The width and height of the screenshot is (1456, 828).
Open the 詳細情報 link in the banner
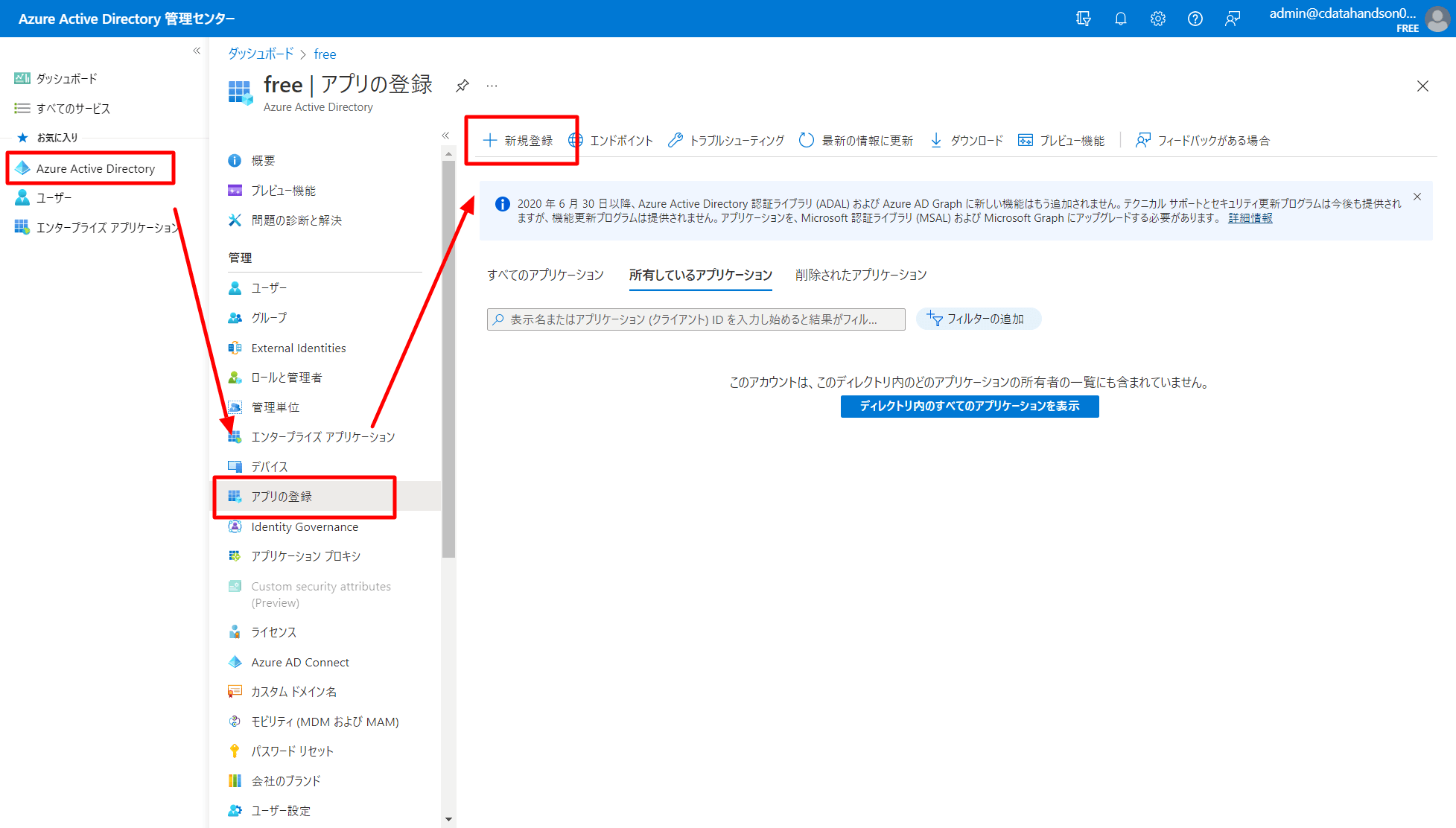coord(1250,218)
